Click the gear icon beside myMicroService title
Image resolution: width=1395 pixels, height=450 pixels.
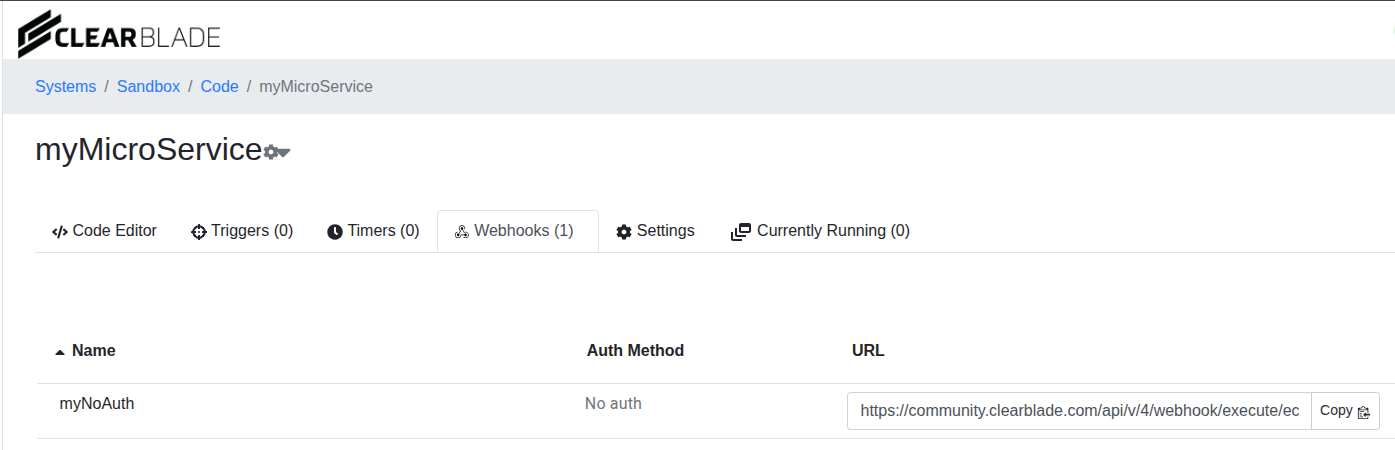[x=270, y=152]
